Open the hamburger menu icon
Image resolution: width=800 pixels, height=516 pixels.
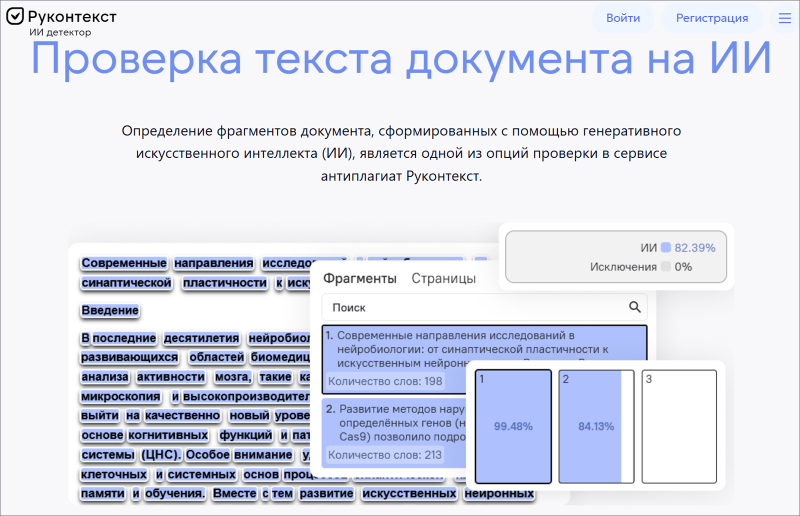coord(785,18)
